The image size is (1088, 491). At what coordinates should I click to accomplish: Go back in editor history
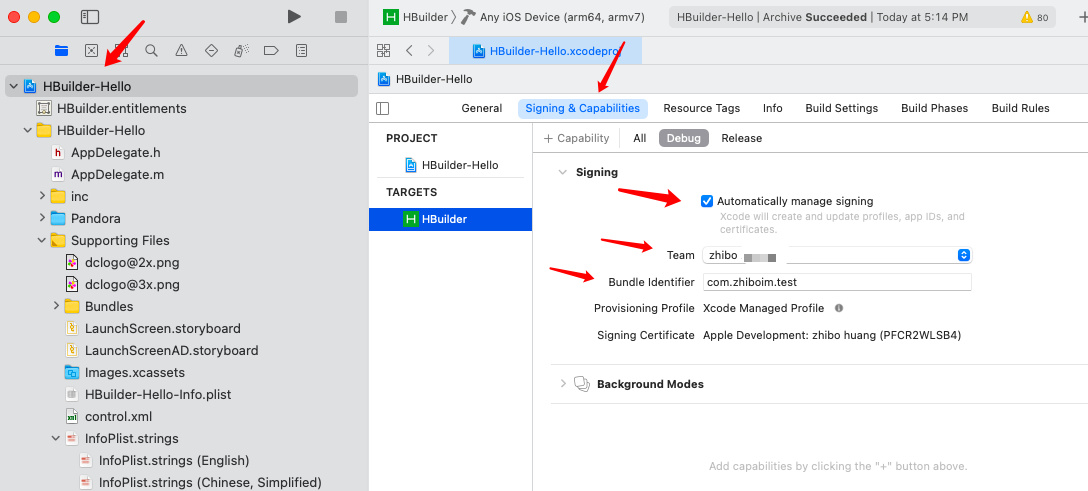pyautogui.click(x=409, y=50)
